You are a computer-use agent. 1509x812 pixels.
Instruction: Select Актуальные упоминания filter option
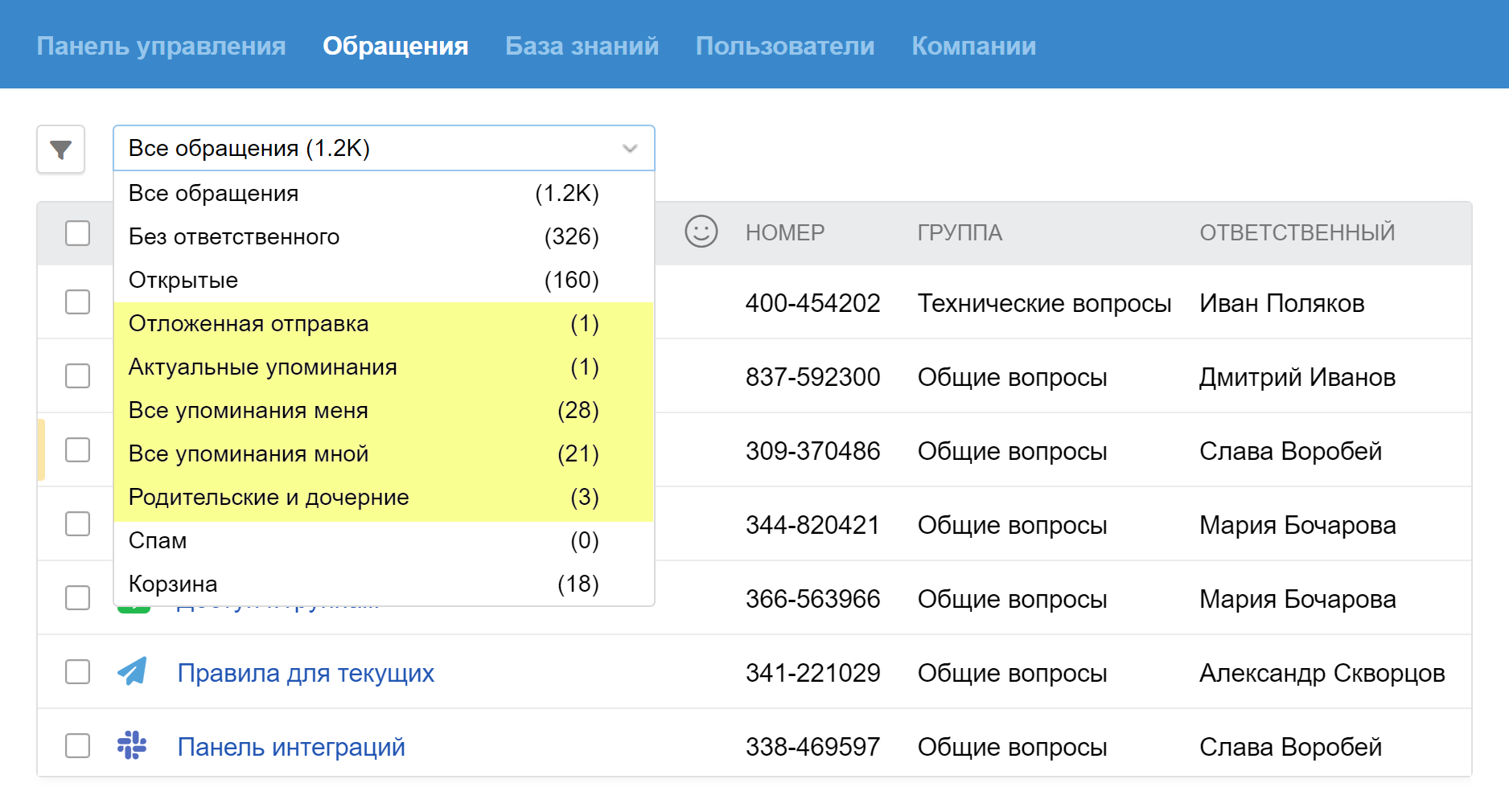tap(384, 367)
